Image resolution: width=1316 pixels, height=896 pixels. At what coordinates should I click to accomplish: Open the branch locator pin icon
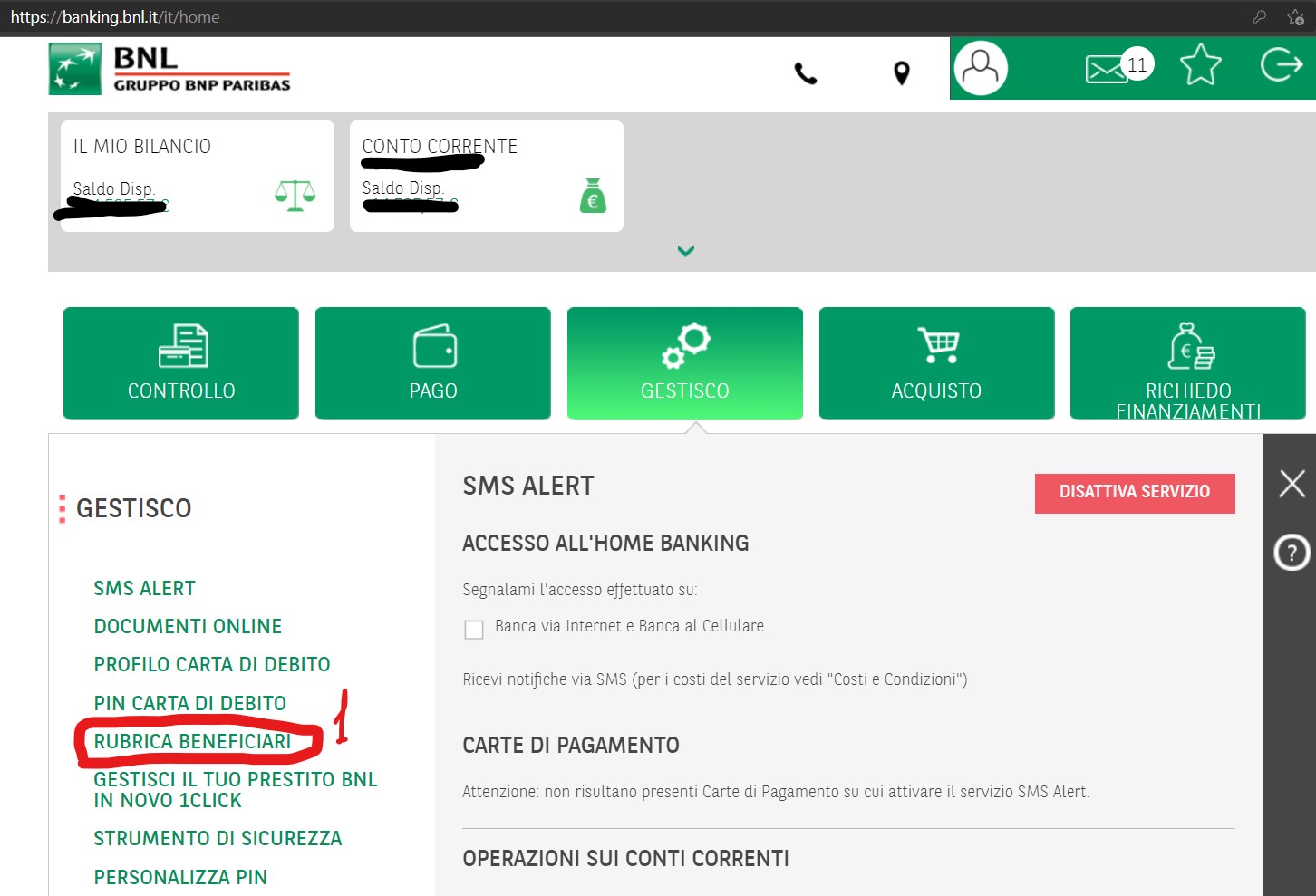click(901, 73)
